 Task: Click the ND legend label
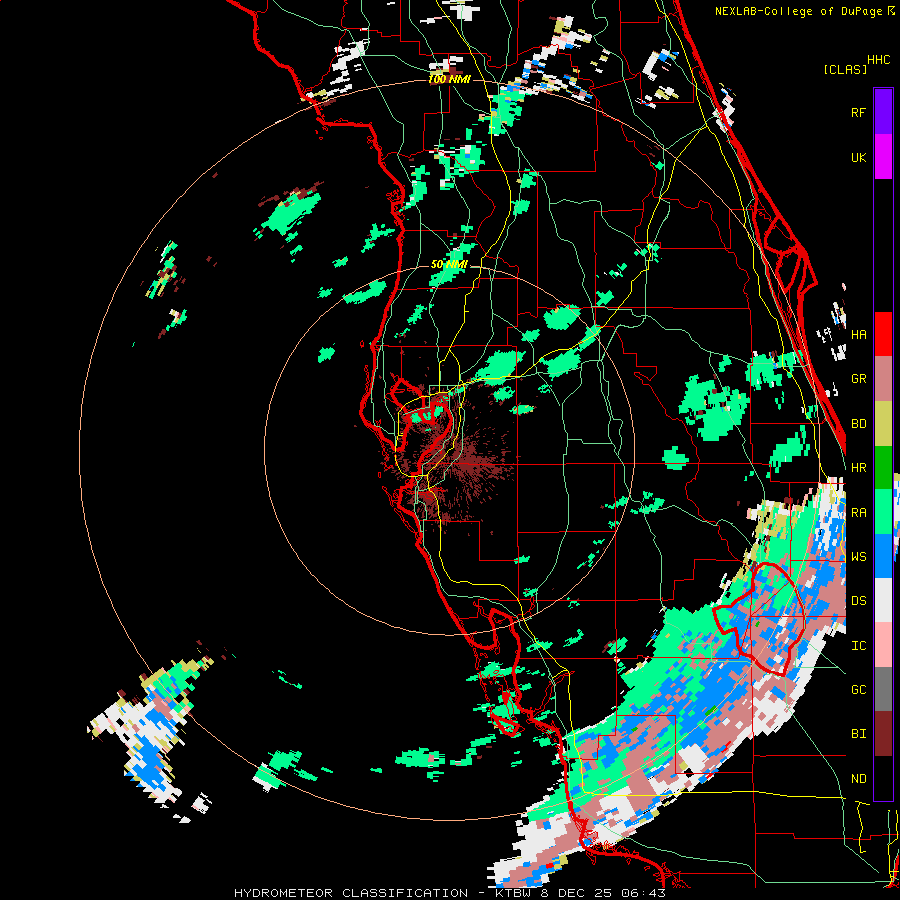[858, 779]
